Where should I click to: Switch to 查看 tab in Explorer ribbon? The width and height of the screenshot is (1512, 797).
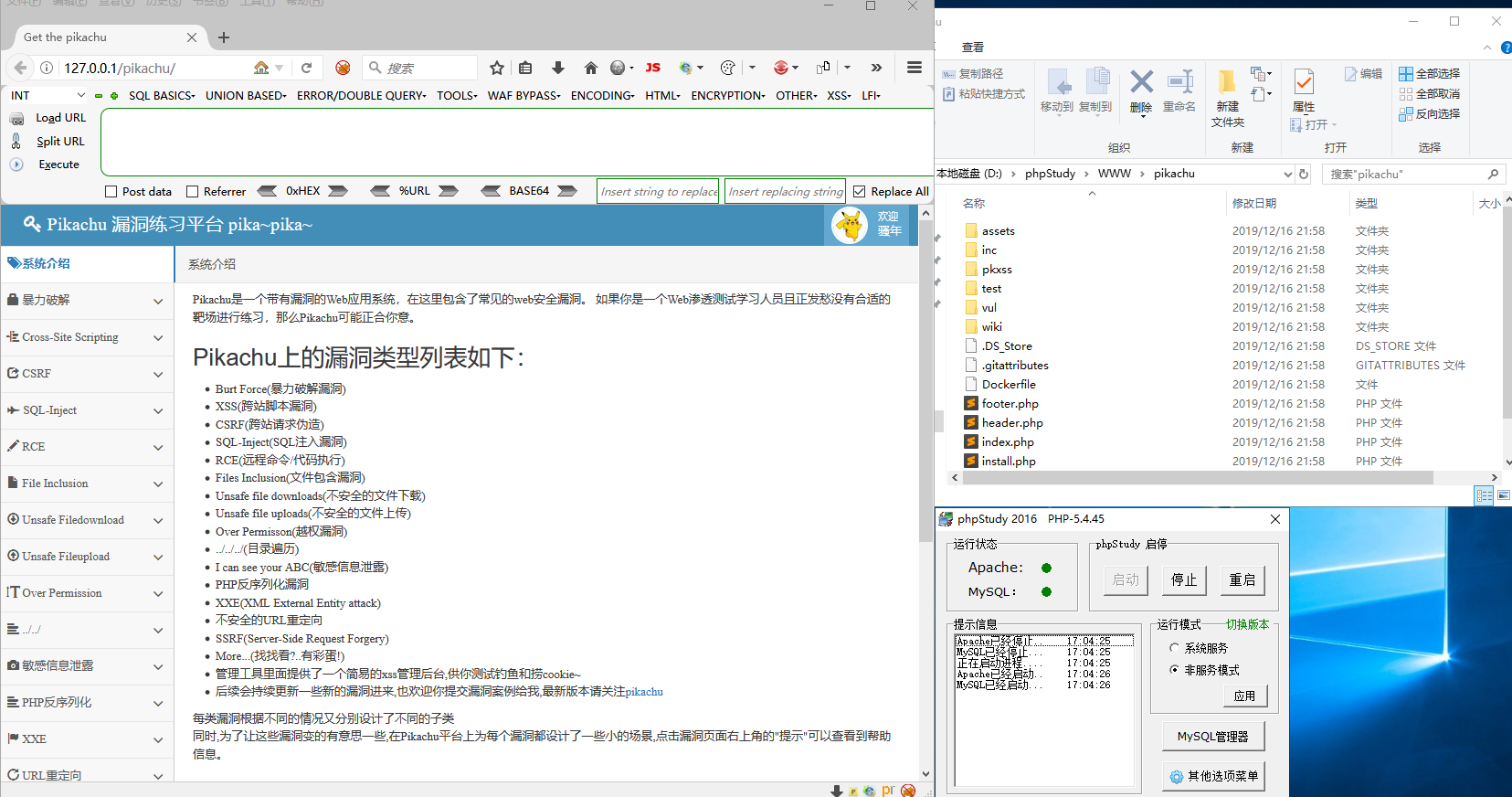[x=973, y=48]
